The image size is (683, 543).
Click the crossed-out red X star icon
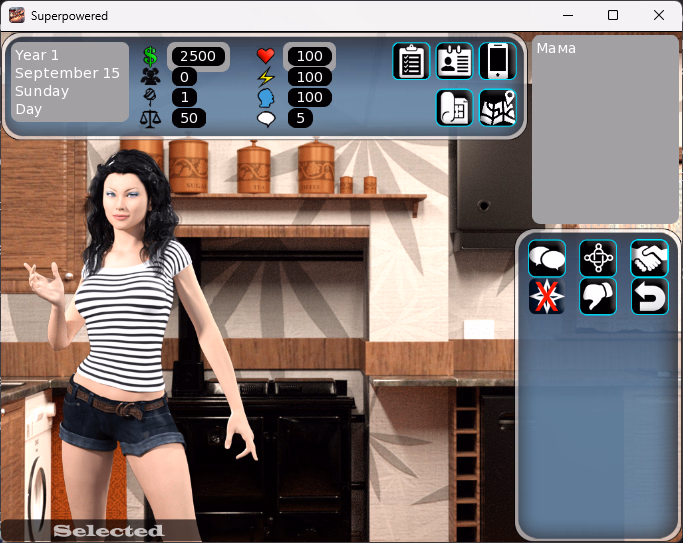tap(547, 297)
